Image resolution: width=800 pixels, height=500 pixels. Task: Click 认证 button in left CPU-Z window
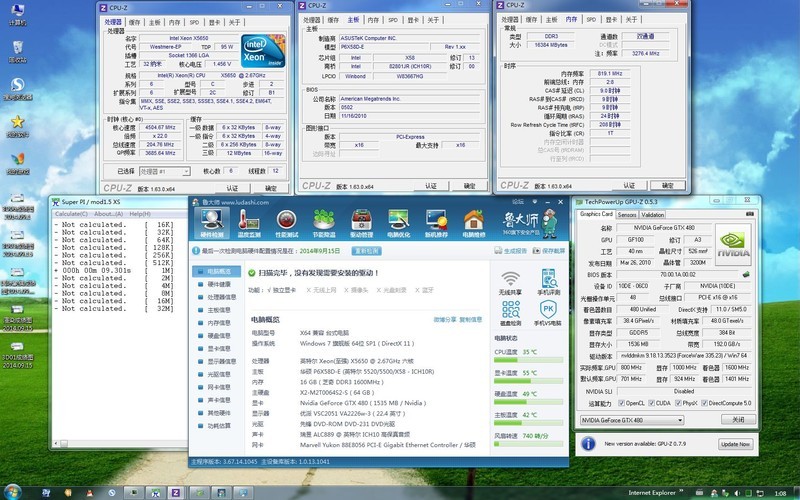pos(232,188)
